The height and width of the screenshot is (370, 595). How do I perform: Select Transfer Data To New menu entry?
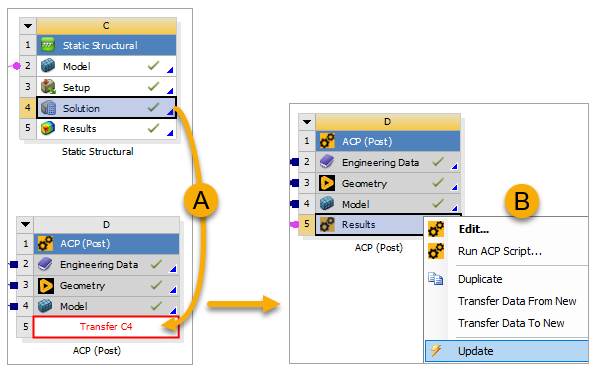point(511,323)
